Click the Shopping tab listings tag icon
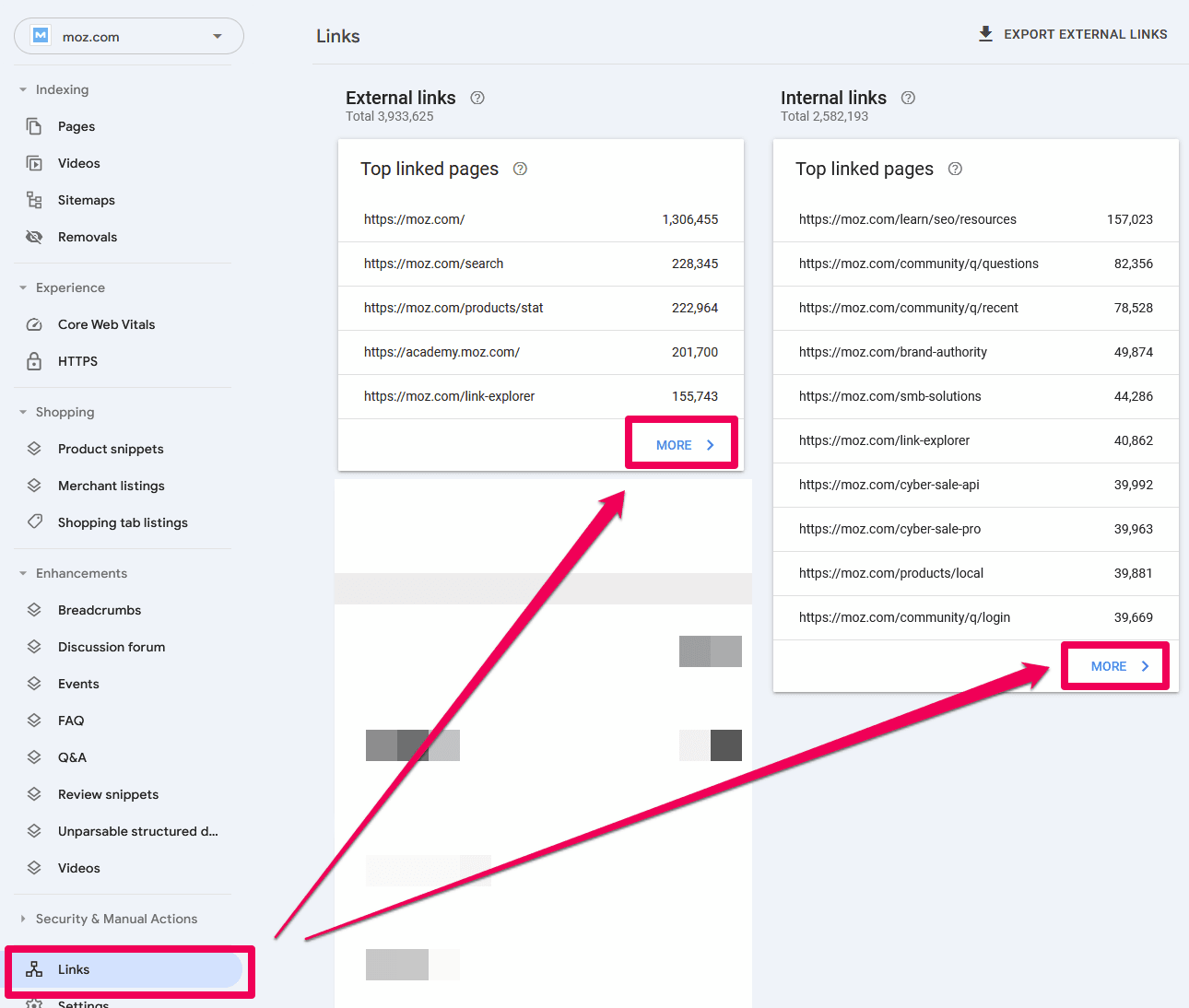 (34, 522)
